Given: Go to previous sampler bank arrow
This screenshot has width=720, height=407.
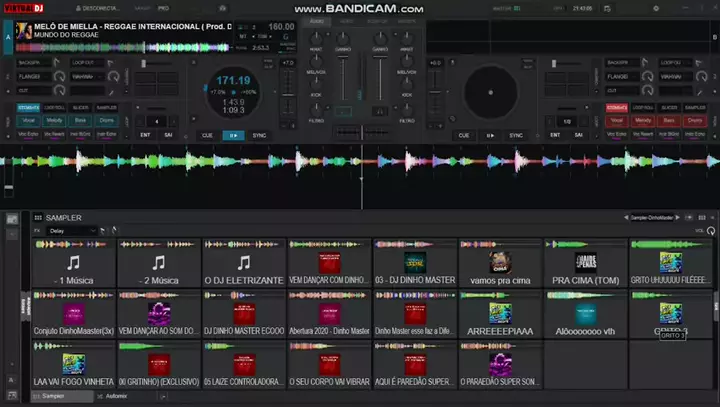Looking at the screenshot, I should [x=626, y=218].
